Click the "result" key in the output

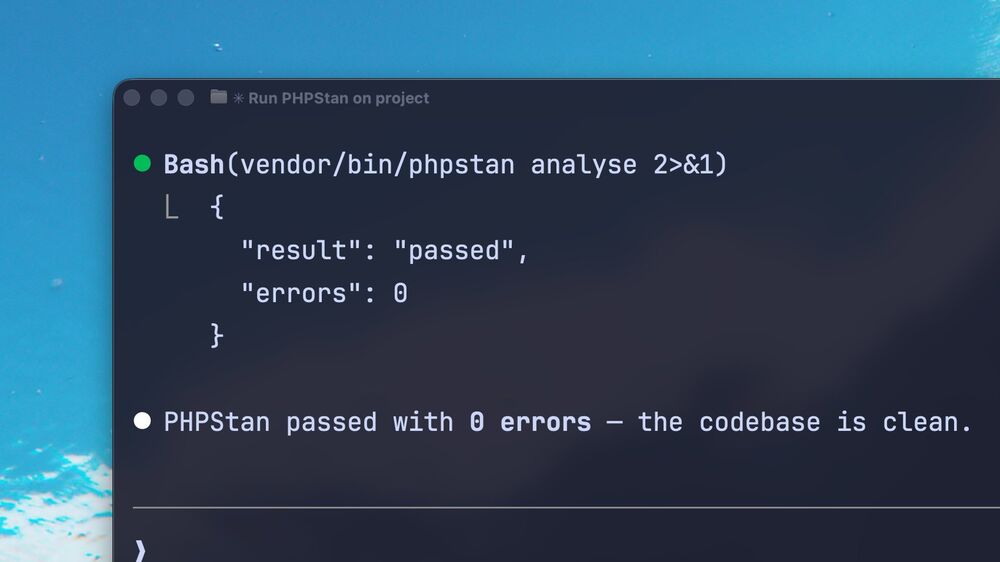tap(301, 250)
